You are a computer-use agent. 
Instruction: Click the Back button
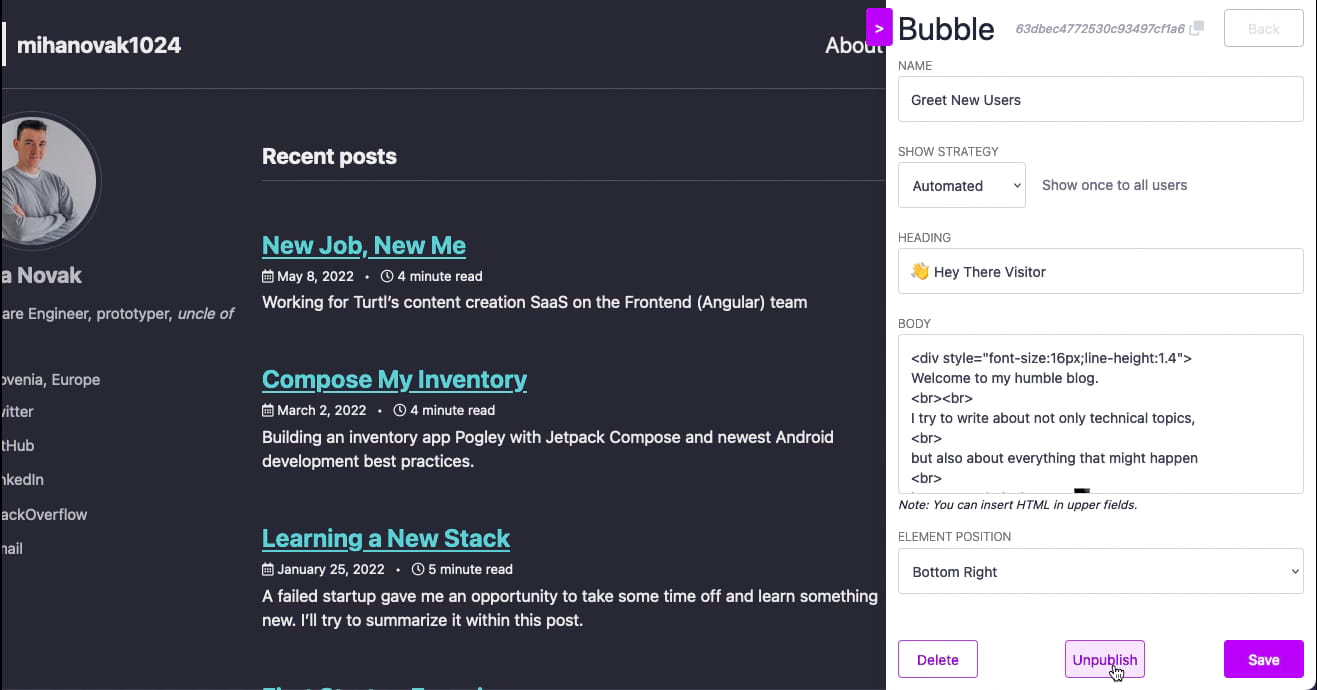(1264, 28)
